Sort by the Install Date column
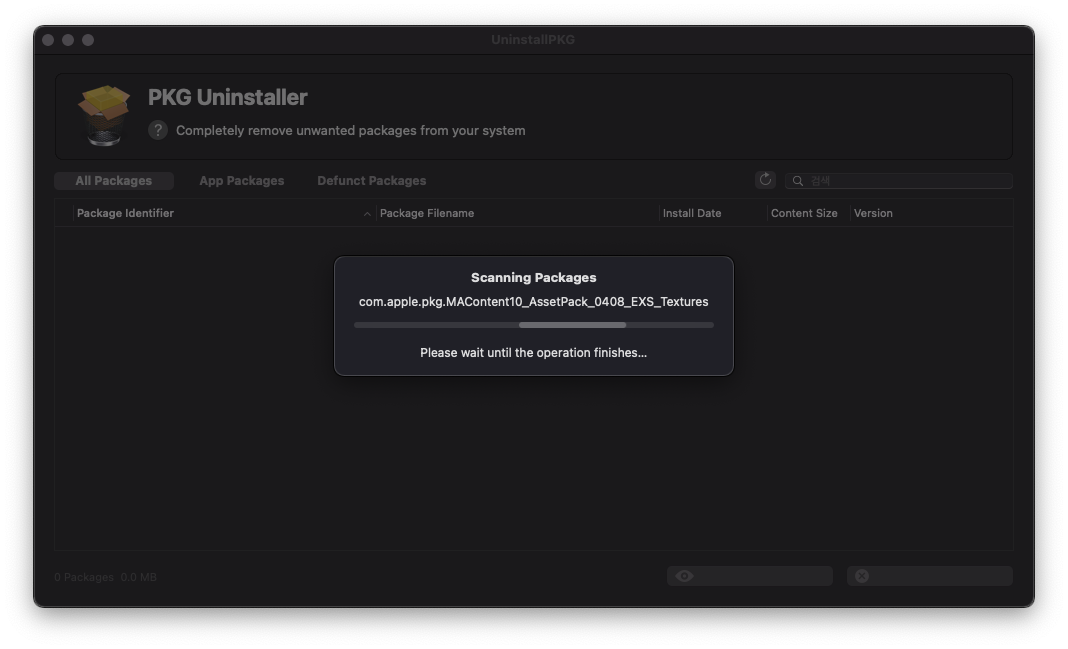Viewport: 1068px width, 649px height. [x=692, y=213]
